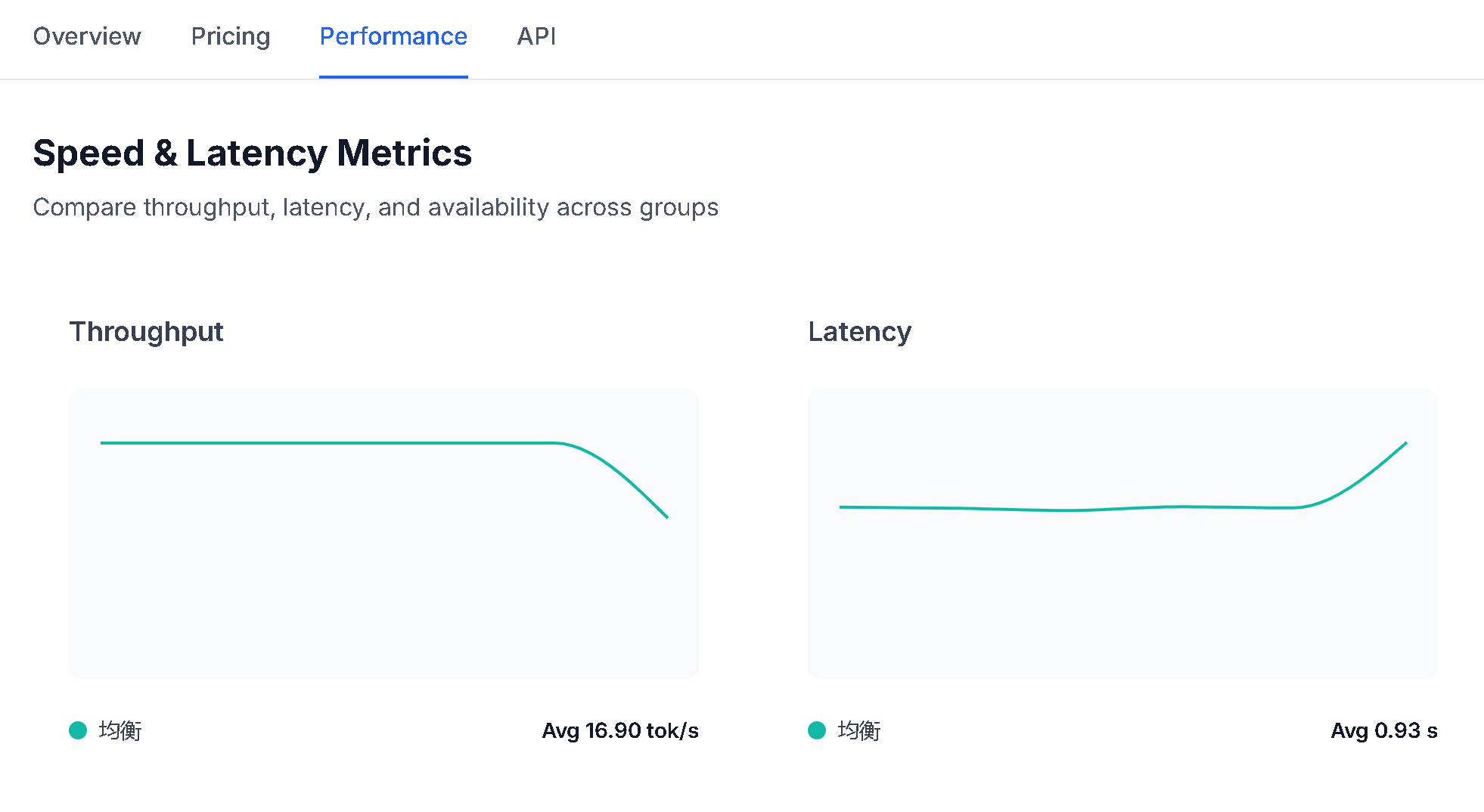Screen dimensions: 1484x812
Task: Click the Avg 16.90 tok/s value
Action: click(x=620, y=730)
